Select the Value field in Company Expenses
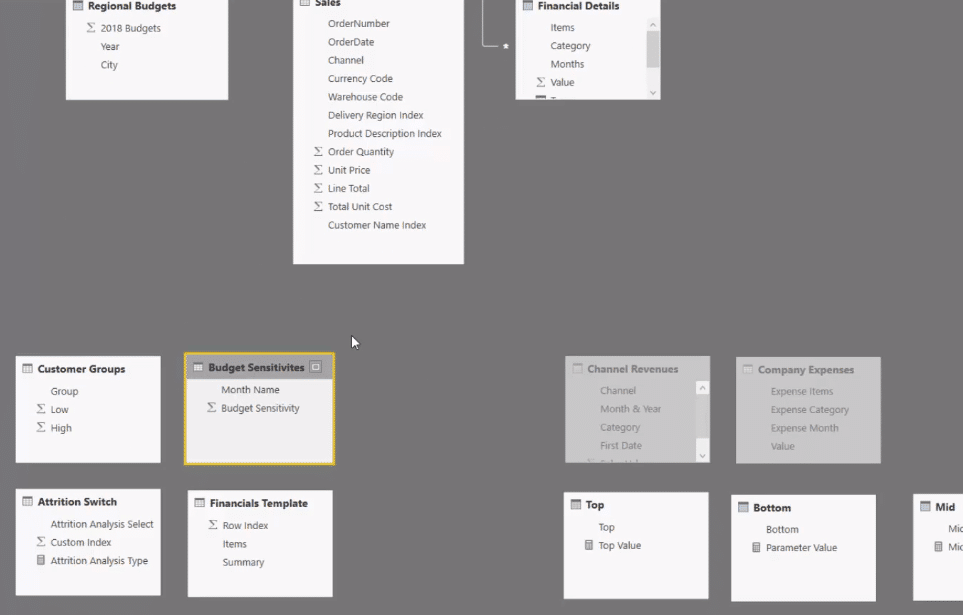The height and width of the screenshot is (615, 963). tap(782, 447)
